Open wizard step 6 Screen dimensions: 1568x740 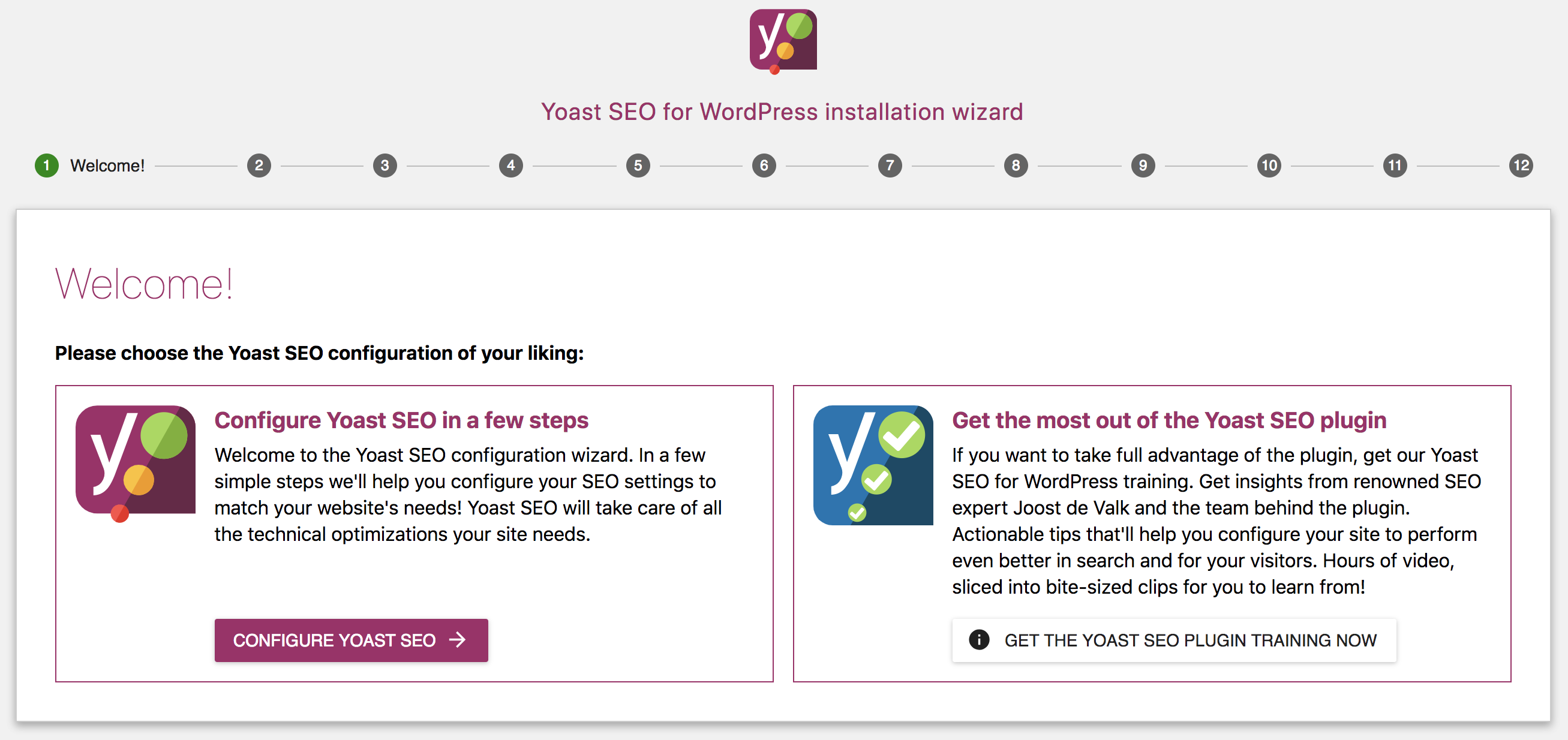(764, 166)
